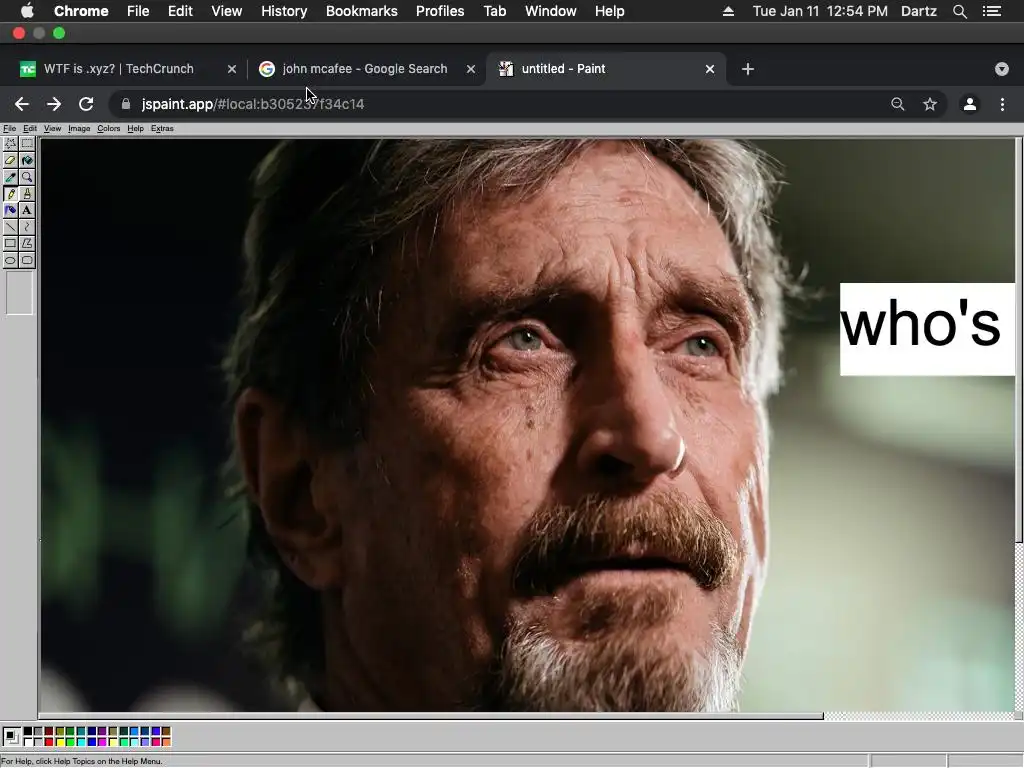Viewport: 1024px width, 768px height.
Task: Open the tab search dropdown arrow
Action: click(1002, 69)
